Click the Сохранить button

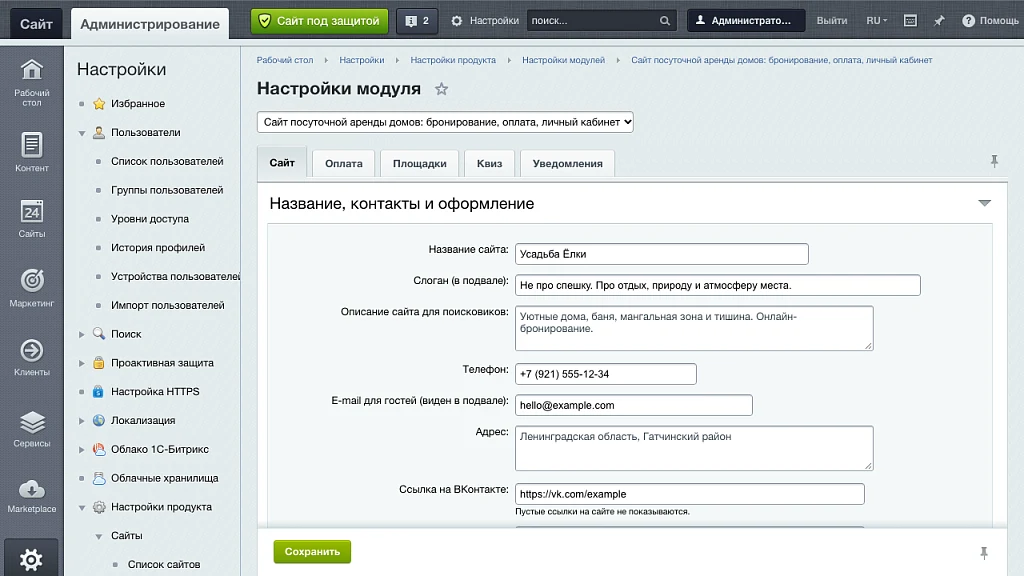(x=312, y=552)
